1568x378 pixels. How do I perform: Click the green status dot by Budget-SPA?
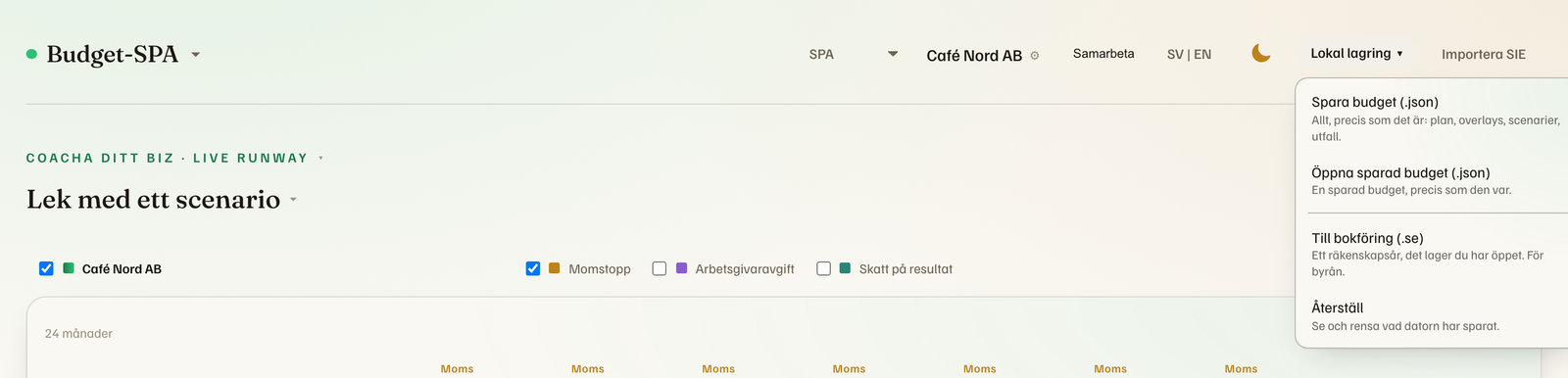[x=31, y=54]
